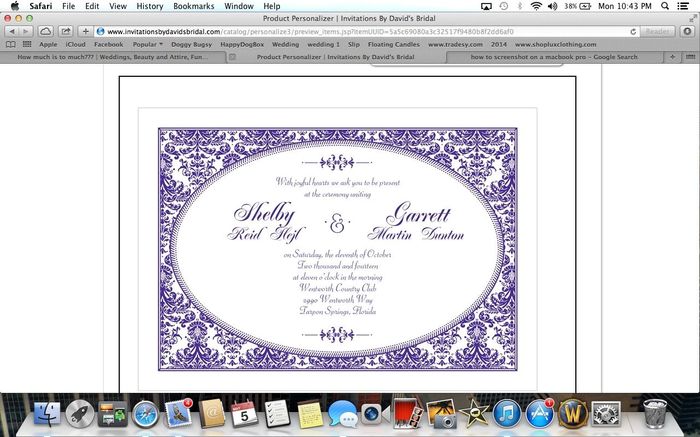Open Contacts book in the Dock

pos(211,414)
